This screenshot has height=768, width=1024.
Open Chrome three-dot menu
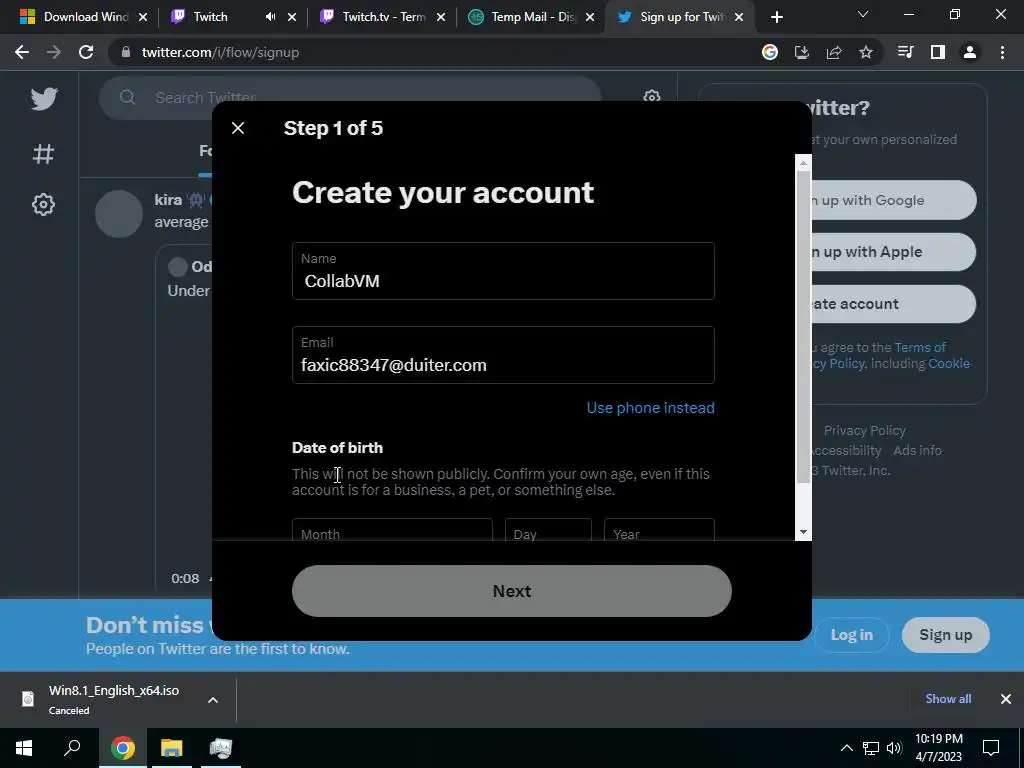(x=1002, y=52)
